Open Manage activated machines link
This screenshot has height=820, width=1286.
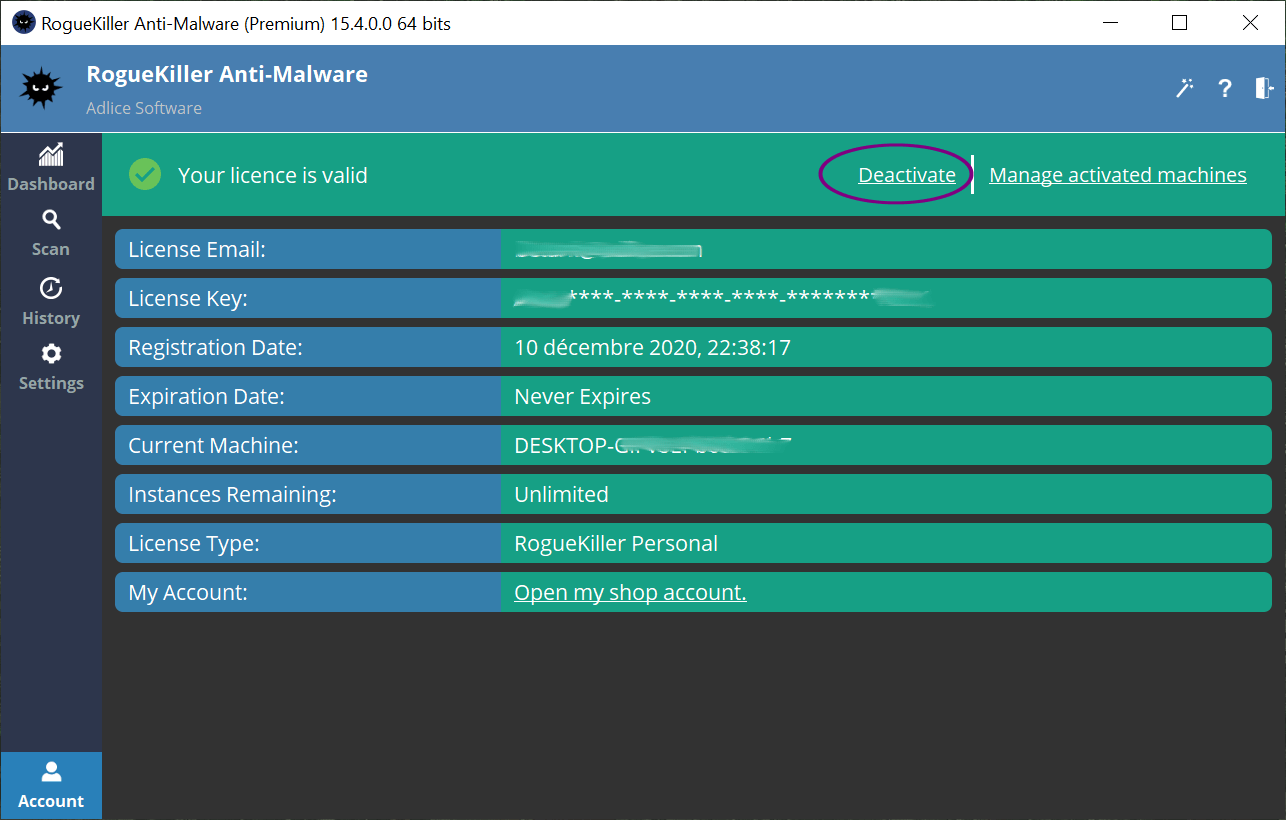[1117, 175]
